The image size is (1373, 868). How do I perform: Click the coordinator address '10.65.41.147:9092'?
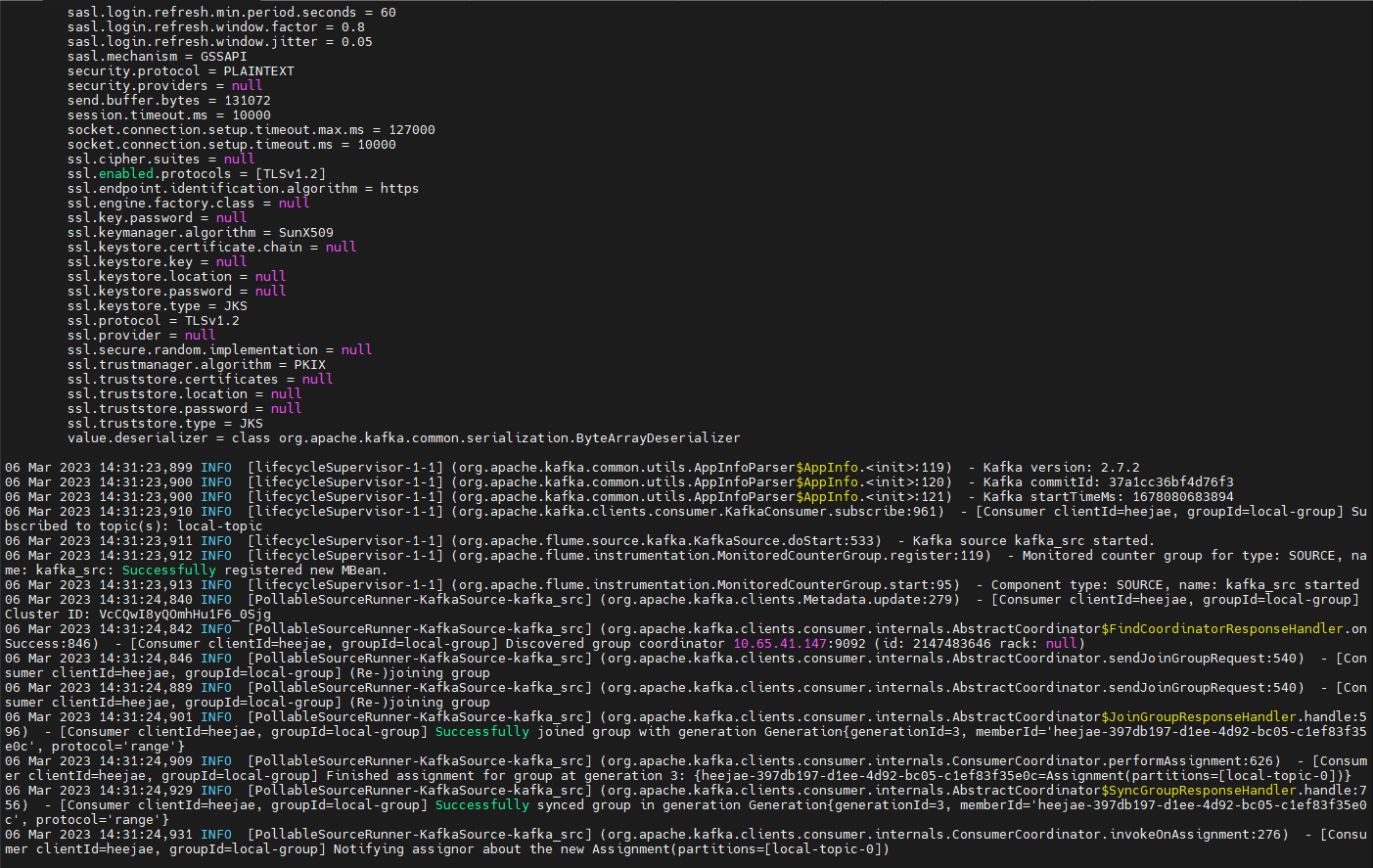800,644
